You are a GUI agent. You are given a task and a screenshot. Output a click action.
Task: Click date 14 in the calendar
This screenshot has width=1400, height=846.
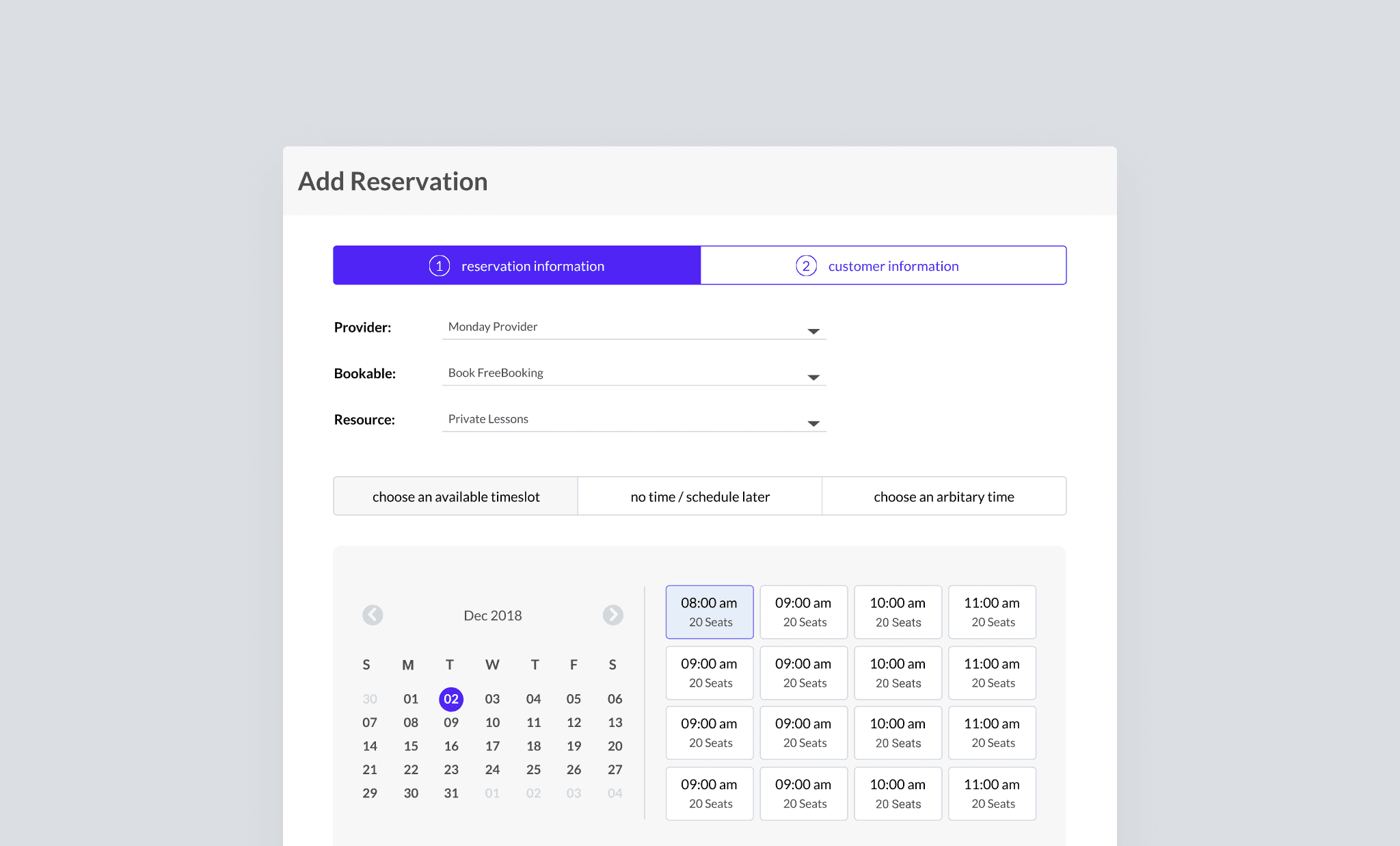pos(370,746)
